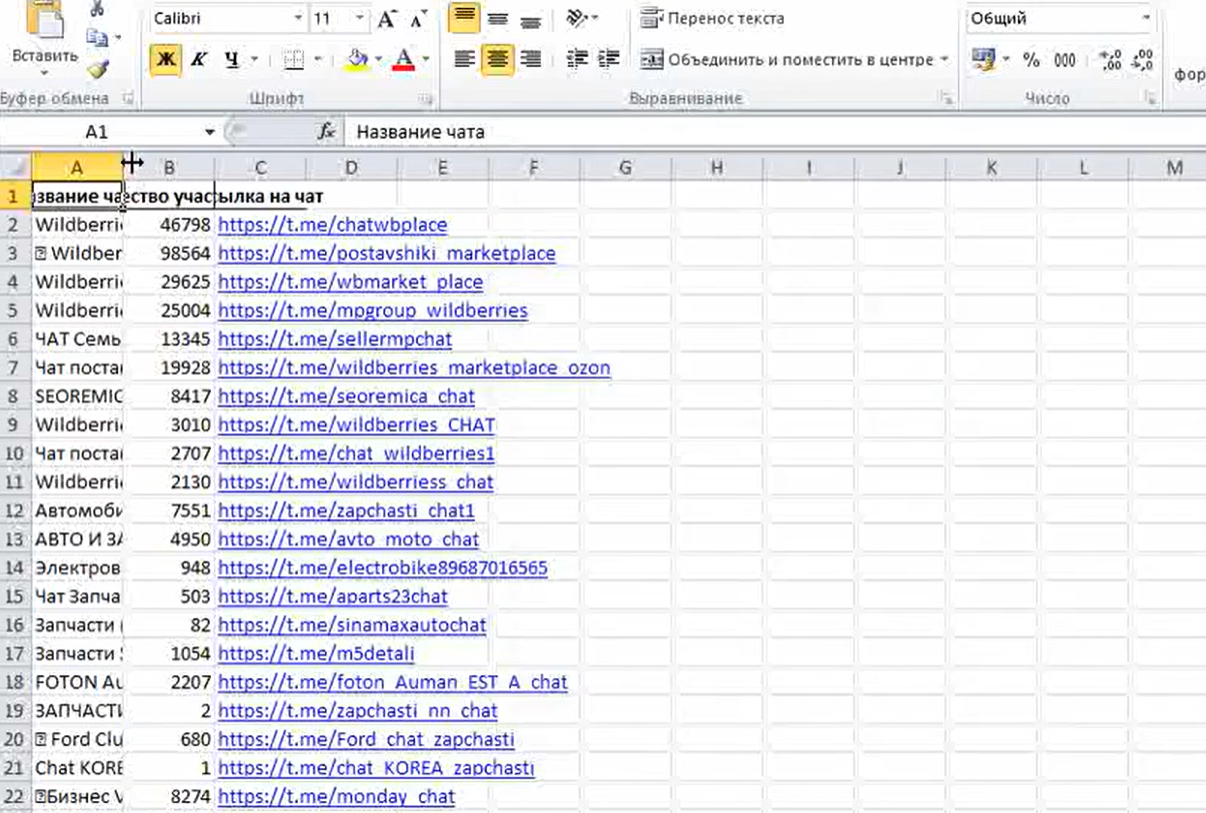Open the monday_chat Telegram link
Viewport: 1206px width, 813px height.
click(336, 797)
